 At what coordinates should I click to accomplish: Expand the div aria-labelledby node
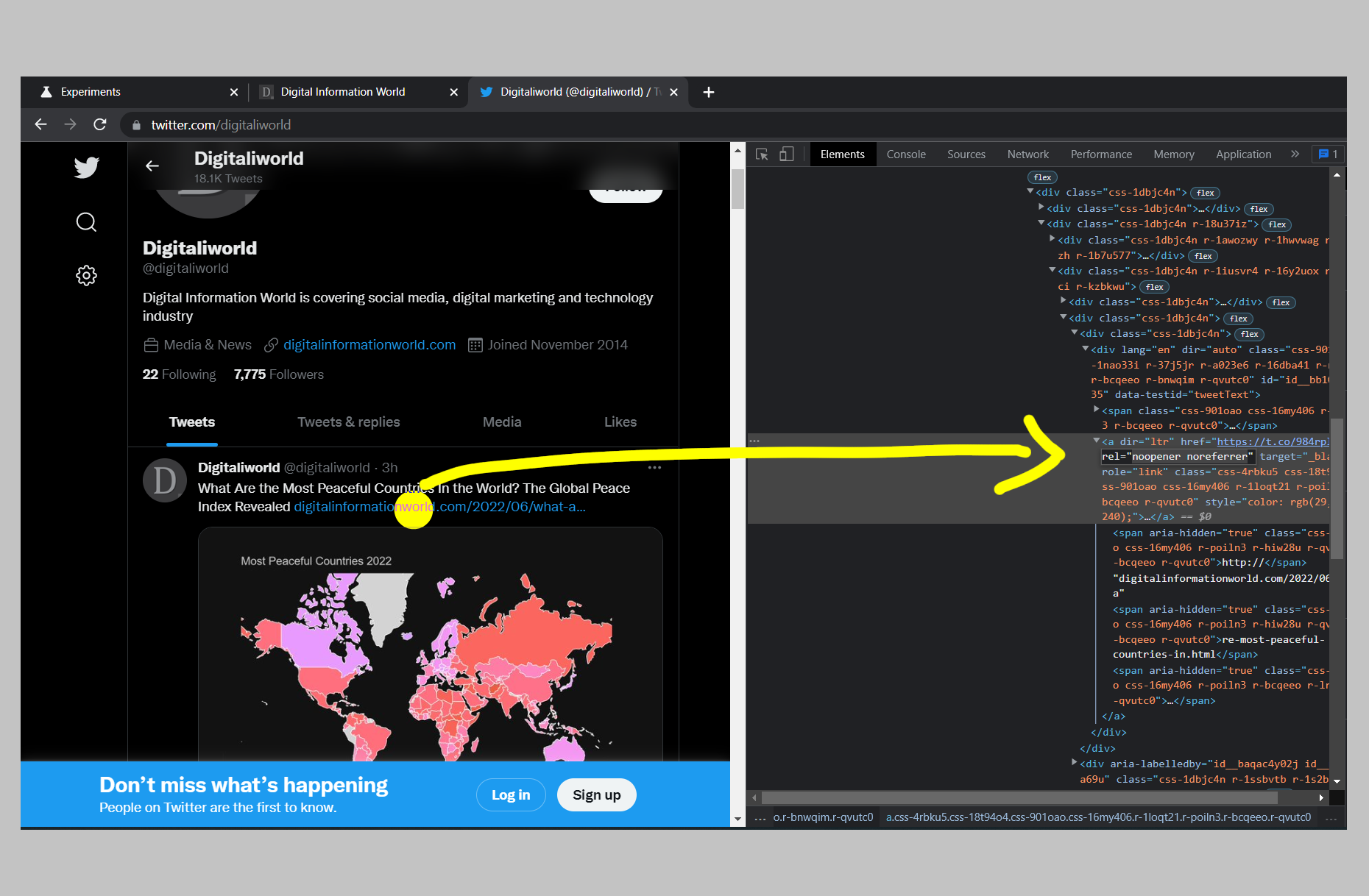point(1075,763)
